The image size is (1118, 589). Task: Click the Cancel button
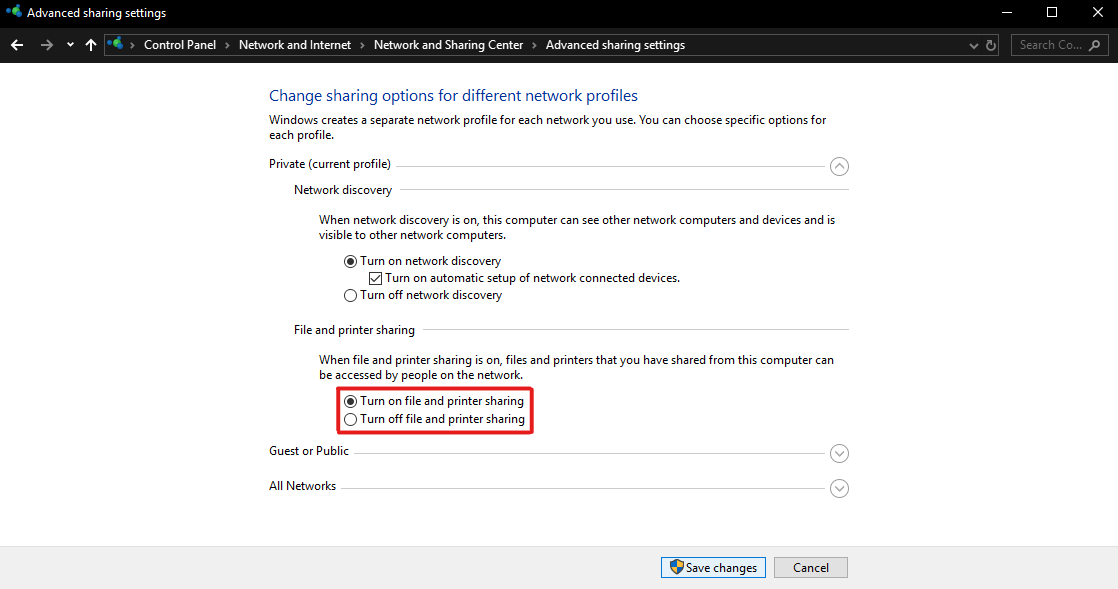point(810,567)
